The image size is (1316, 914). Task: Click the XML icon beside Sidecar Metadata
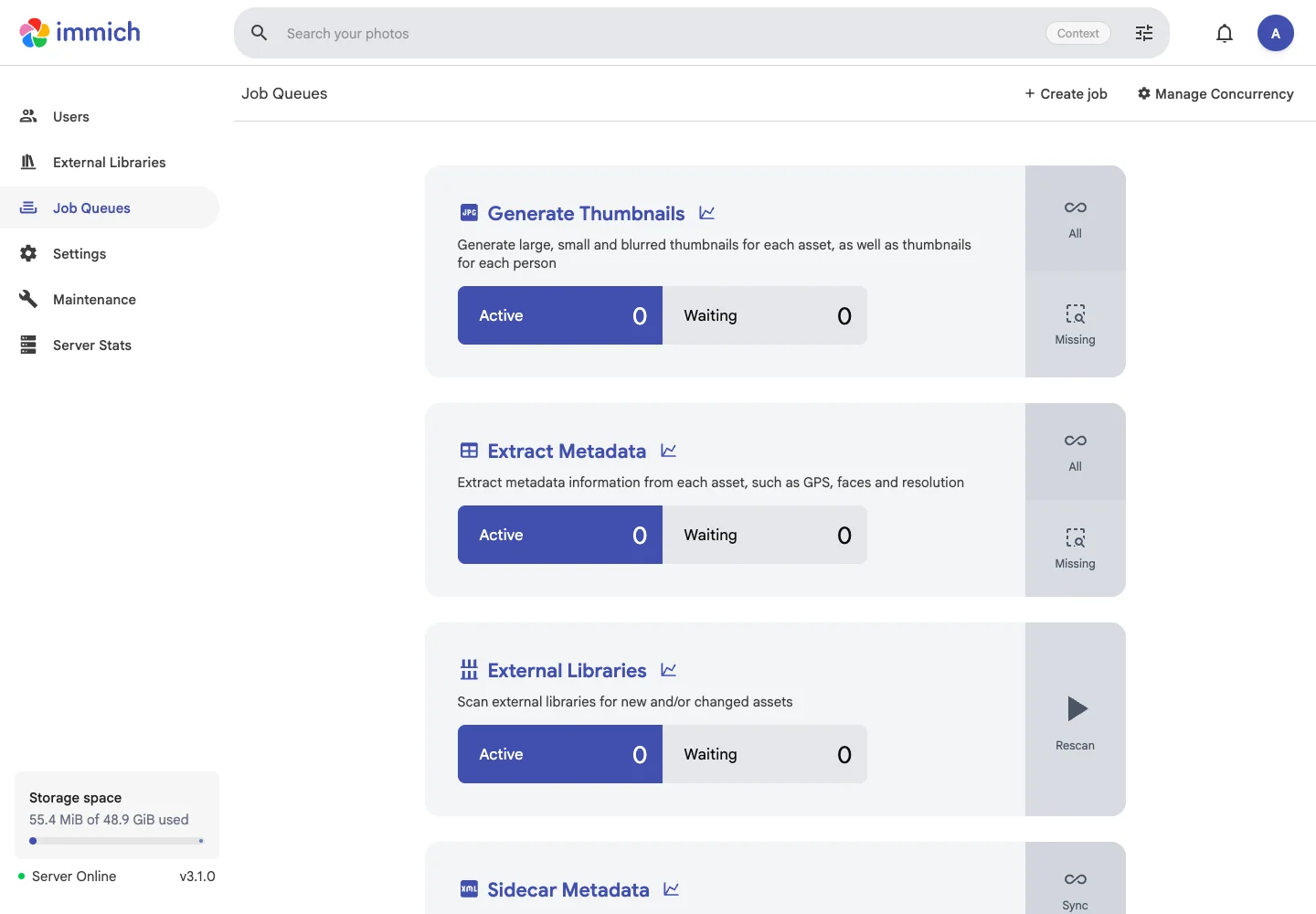pos(469,889)
